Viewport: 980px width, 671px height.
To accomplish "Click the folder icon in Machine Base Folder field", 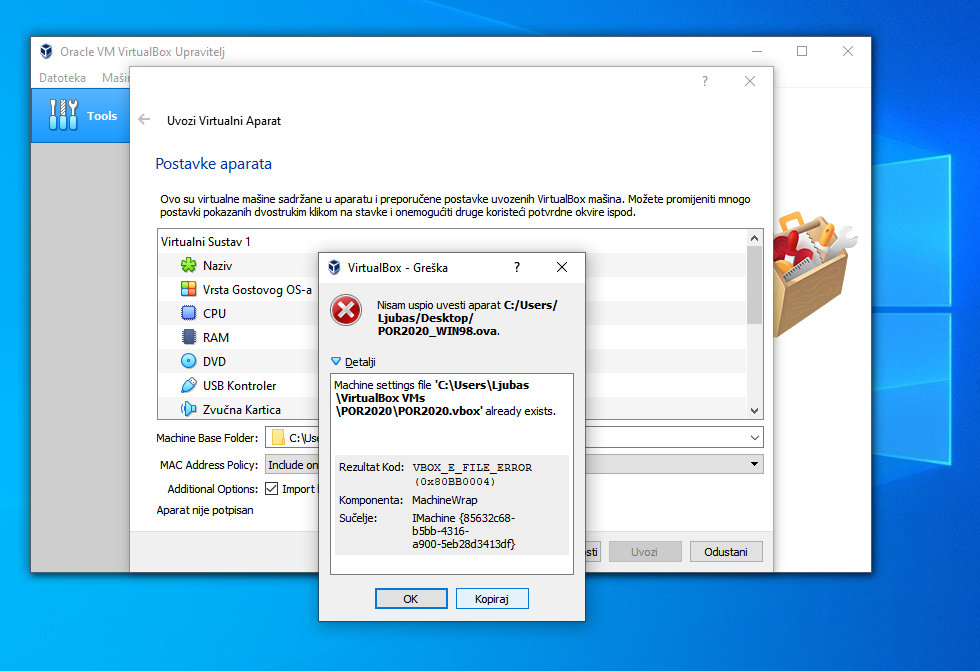I will 278,437.
